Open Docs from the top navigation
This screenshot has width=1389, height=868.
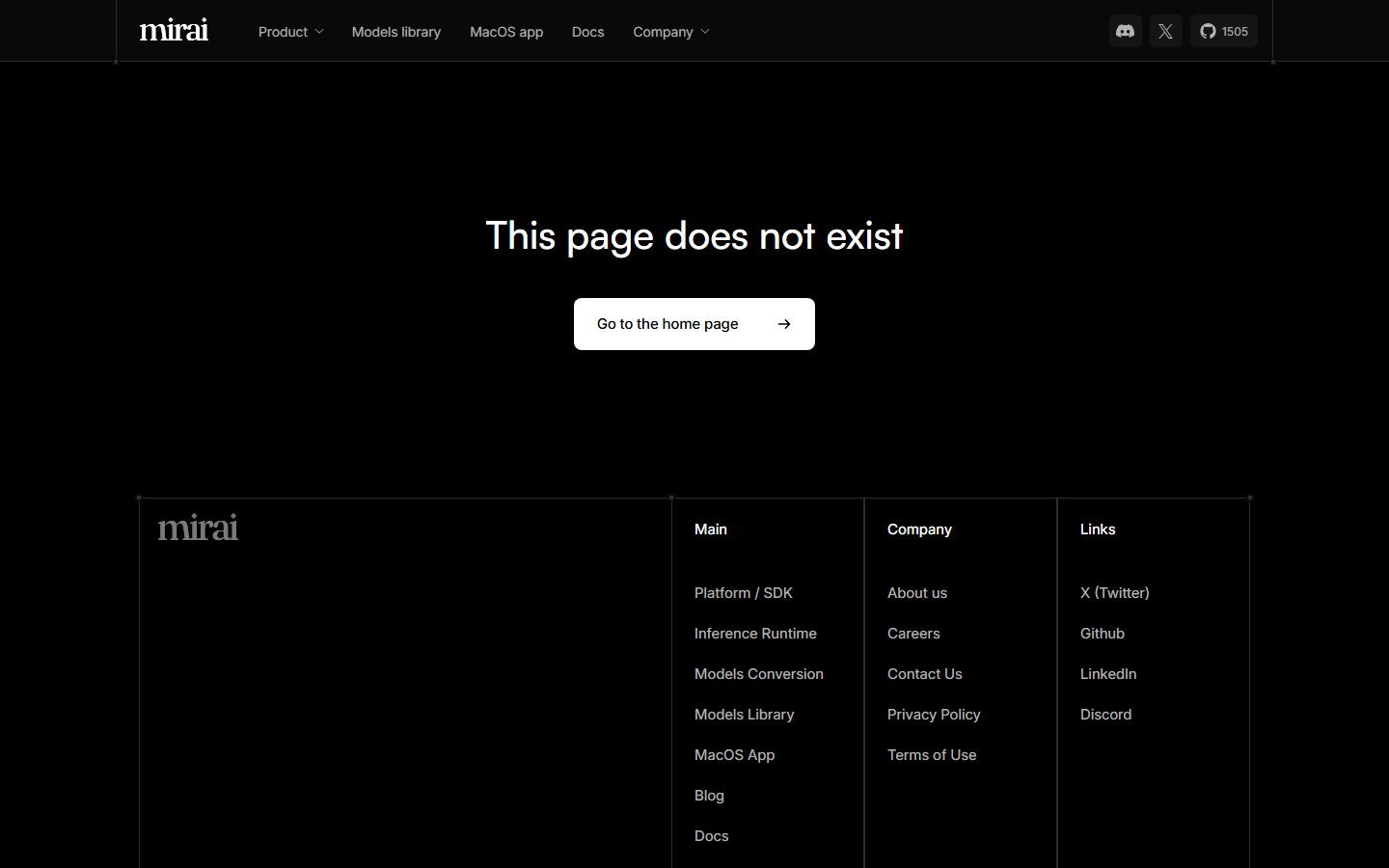[x=587, y=32]
